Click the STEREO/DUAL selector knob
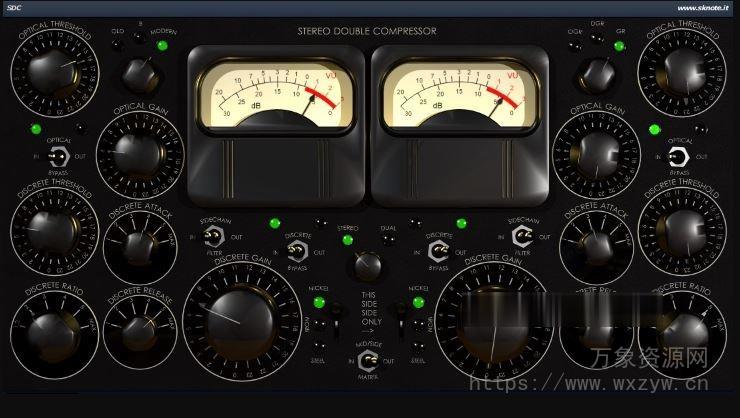Screen dimensions: 740x418 coord(368,267)
